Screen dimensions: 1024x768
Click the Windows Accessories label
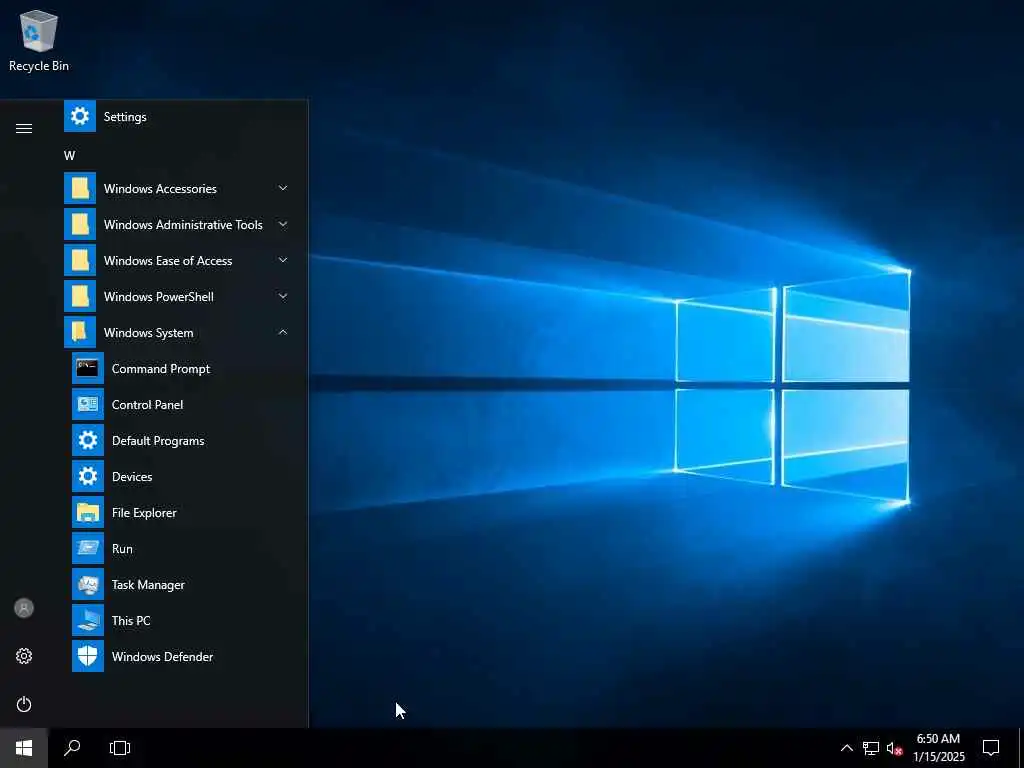click(x=160, y=189)
